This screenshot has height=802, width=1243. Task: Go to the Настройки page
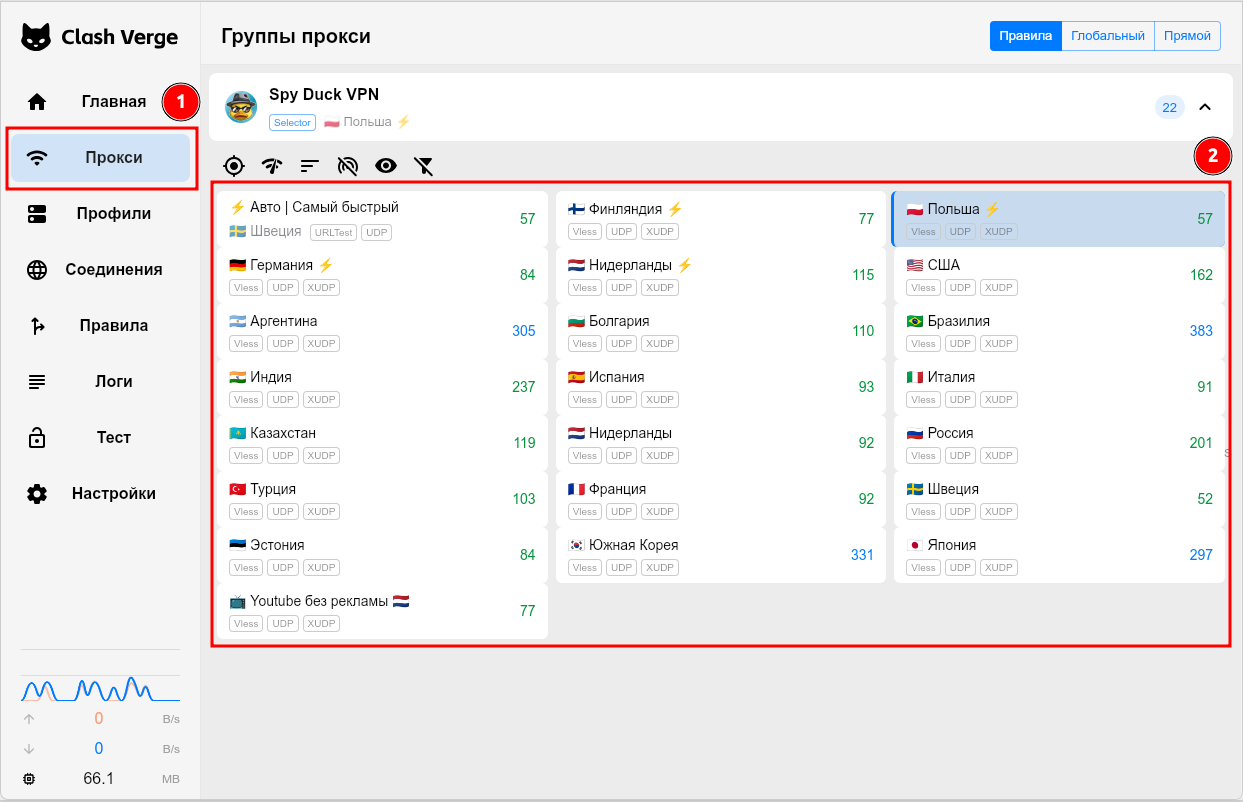113,493
